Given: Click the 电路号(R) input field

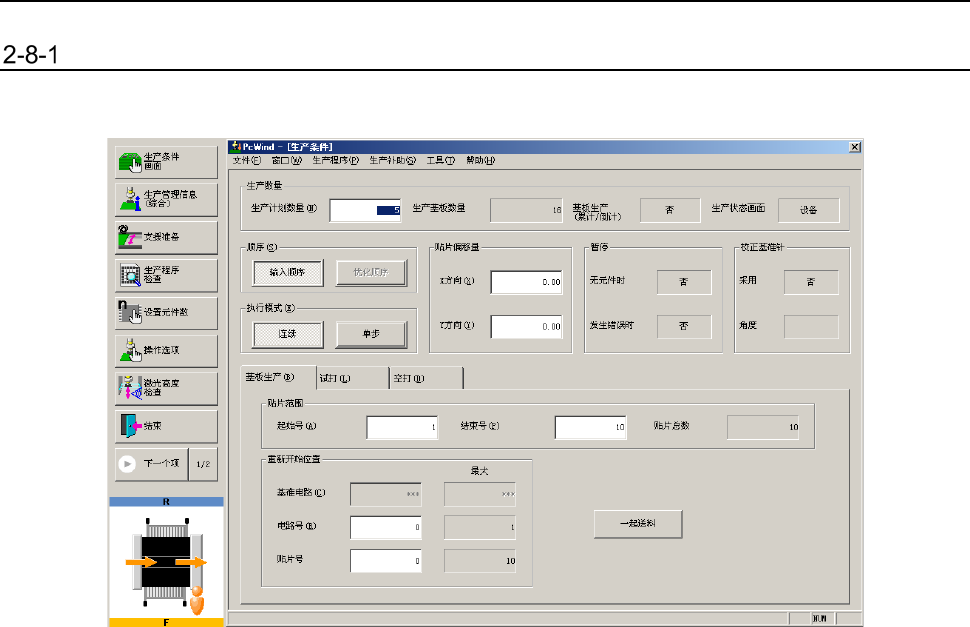Looking at the screenshot, I should [x=386, y=527].
